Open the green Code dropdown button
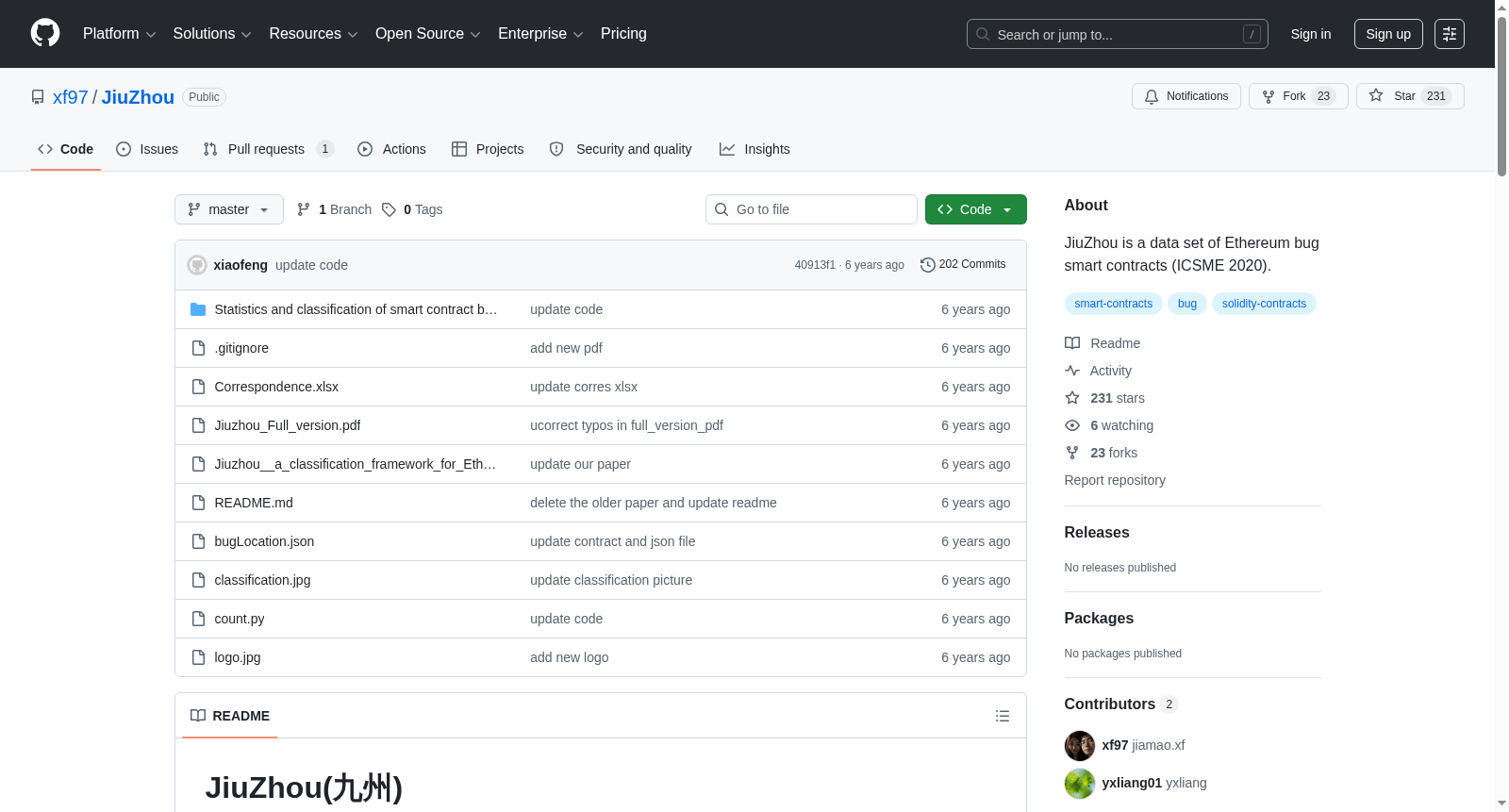 (976, 209)
